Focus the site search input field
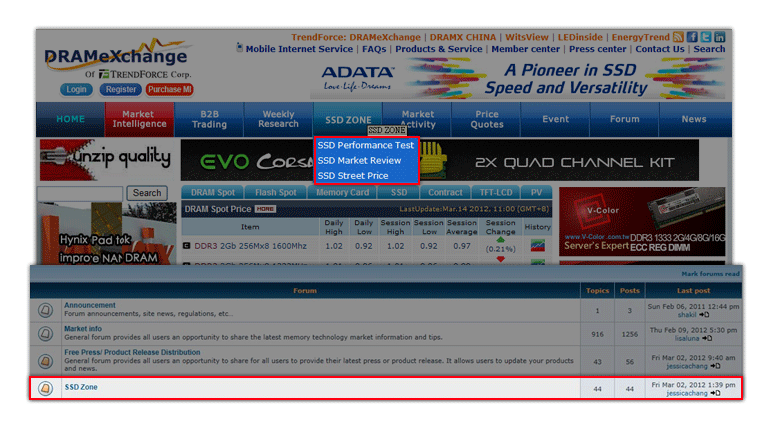The image size is (780, 425). 80,194
